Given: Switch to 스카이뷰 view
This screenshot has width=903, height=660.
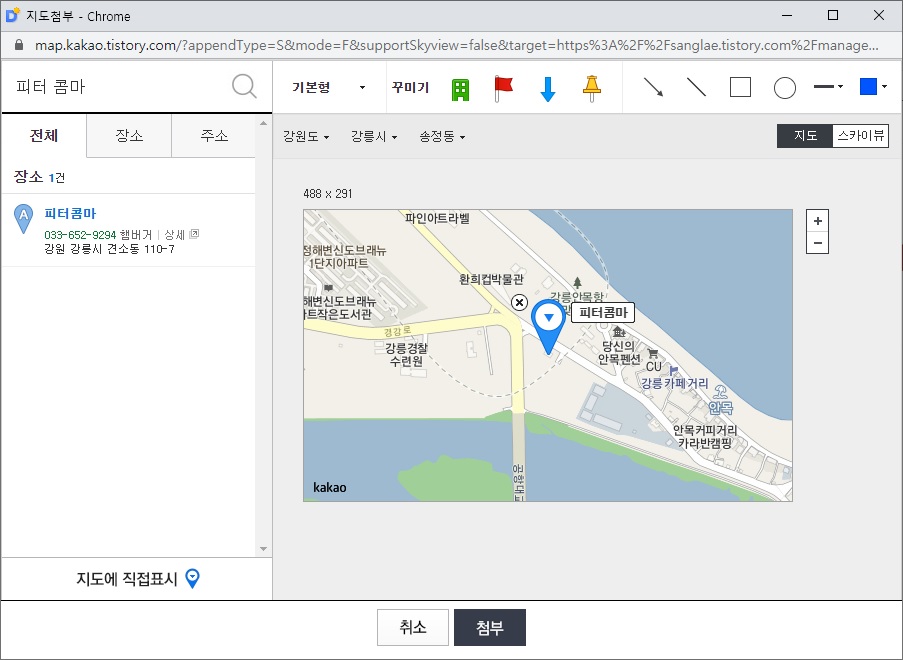Looking at the screenshot, I should tap(860, 136).
